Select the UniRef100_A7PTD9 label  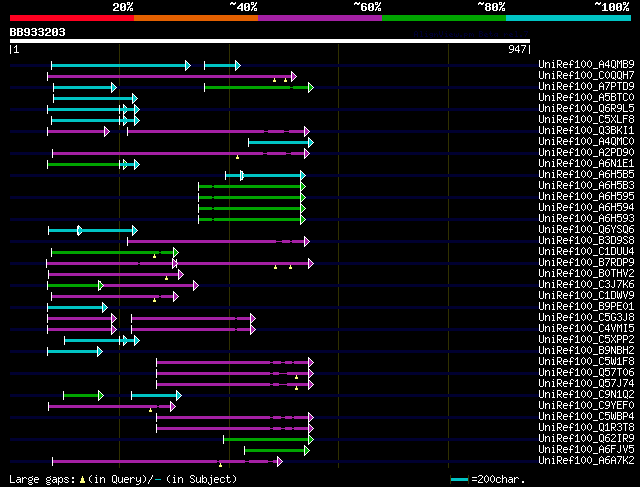point(586,86)
